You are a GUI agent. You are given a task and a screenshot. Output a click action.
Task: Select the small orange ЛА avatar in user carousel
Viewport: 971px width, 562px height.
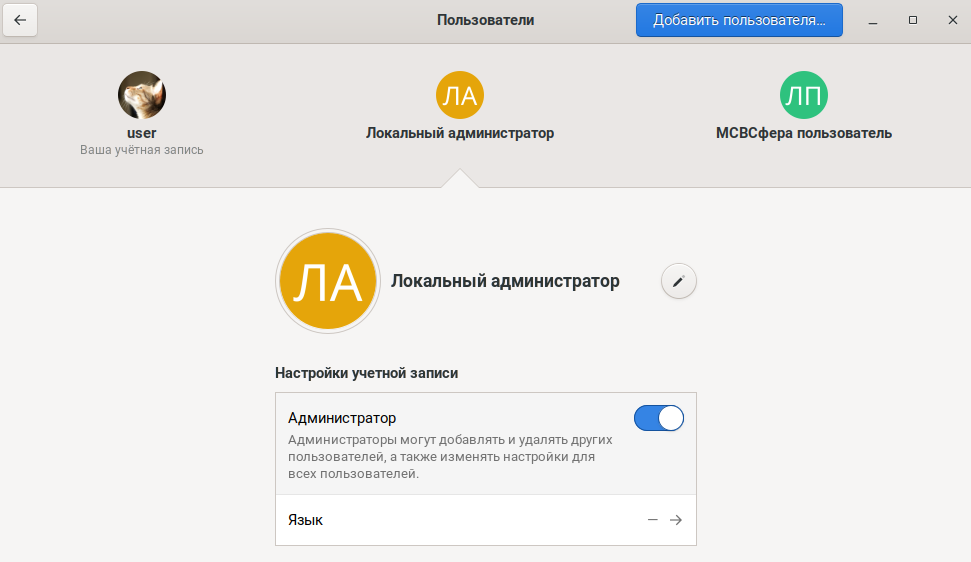[x=460, y=95]
